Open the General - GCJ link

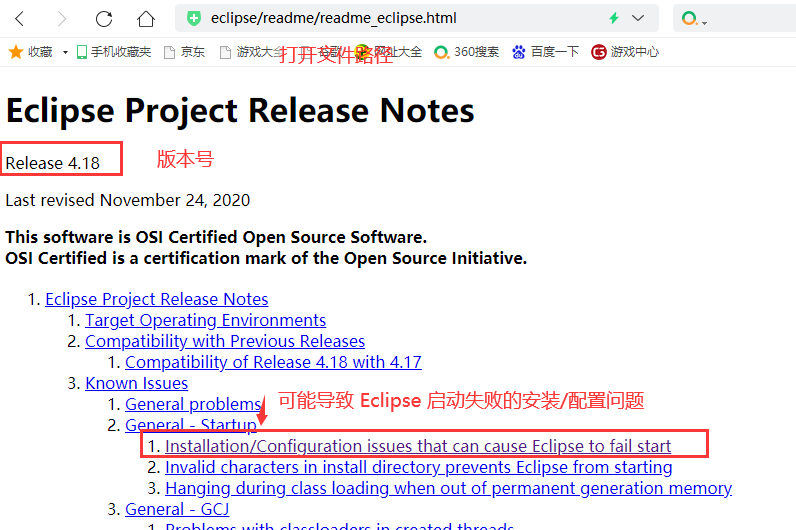pos(177,509)
